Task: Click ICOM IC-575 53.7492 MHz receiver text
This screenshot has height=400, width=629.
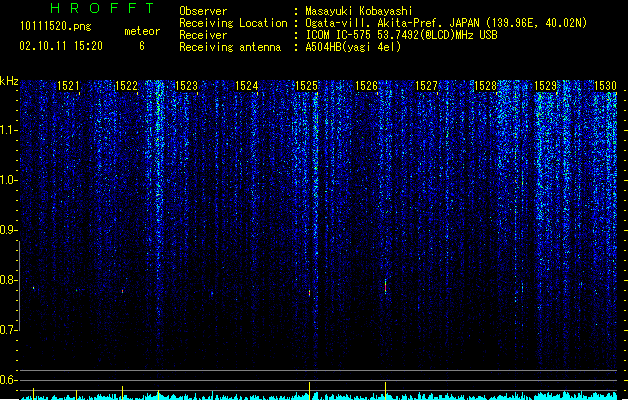Action: tap(401, 35)
